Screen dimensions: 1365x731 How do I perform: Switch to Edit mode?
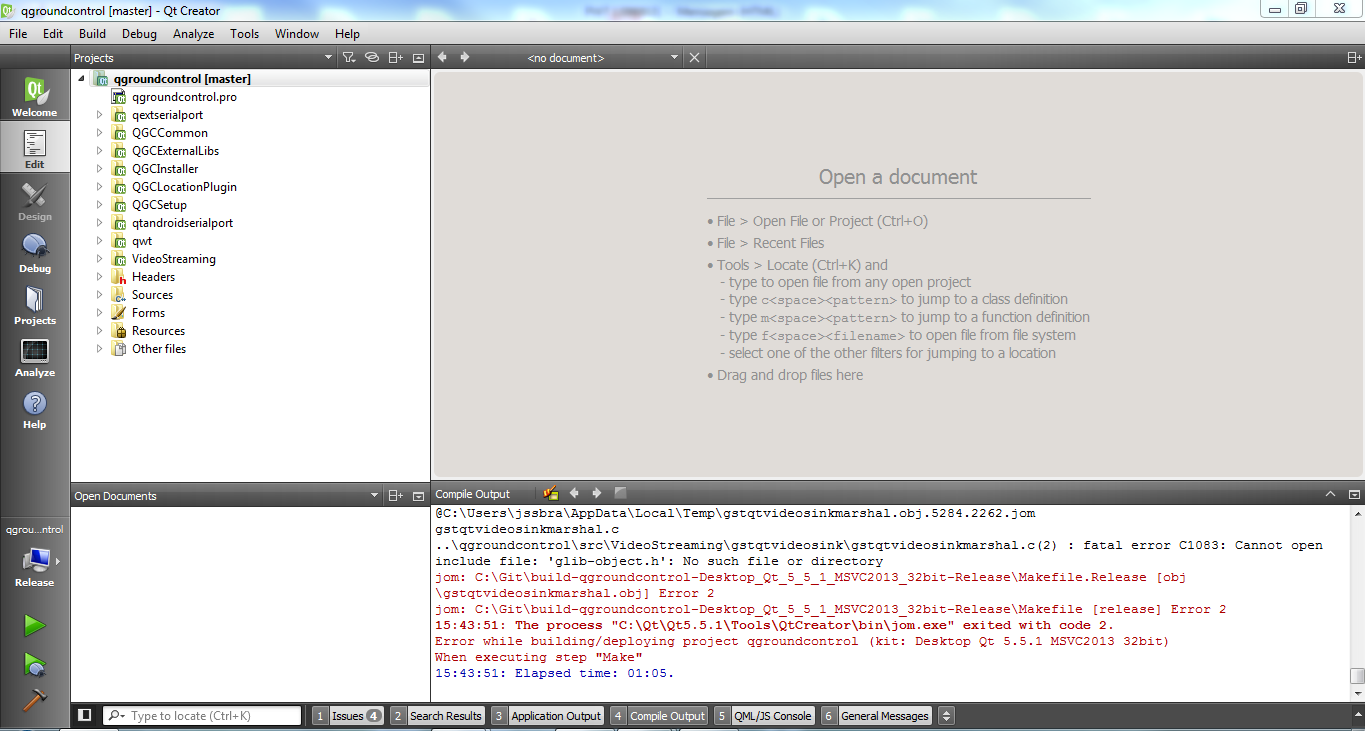(x=35, y=148)
